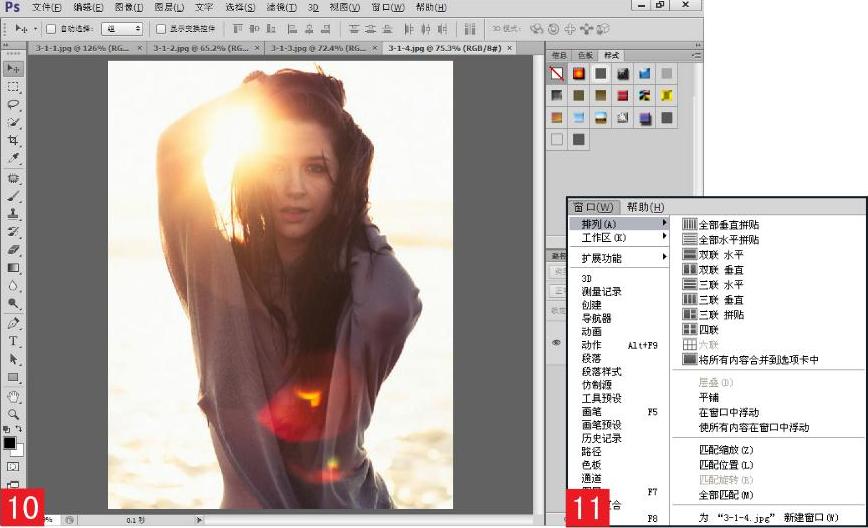Image resolution: width=868 pixels, height=528 pixels.
Task: Expand the 工作区(K) submenu
Action: [x=619, y=238]
